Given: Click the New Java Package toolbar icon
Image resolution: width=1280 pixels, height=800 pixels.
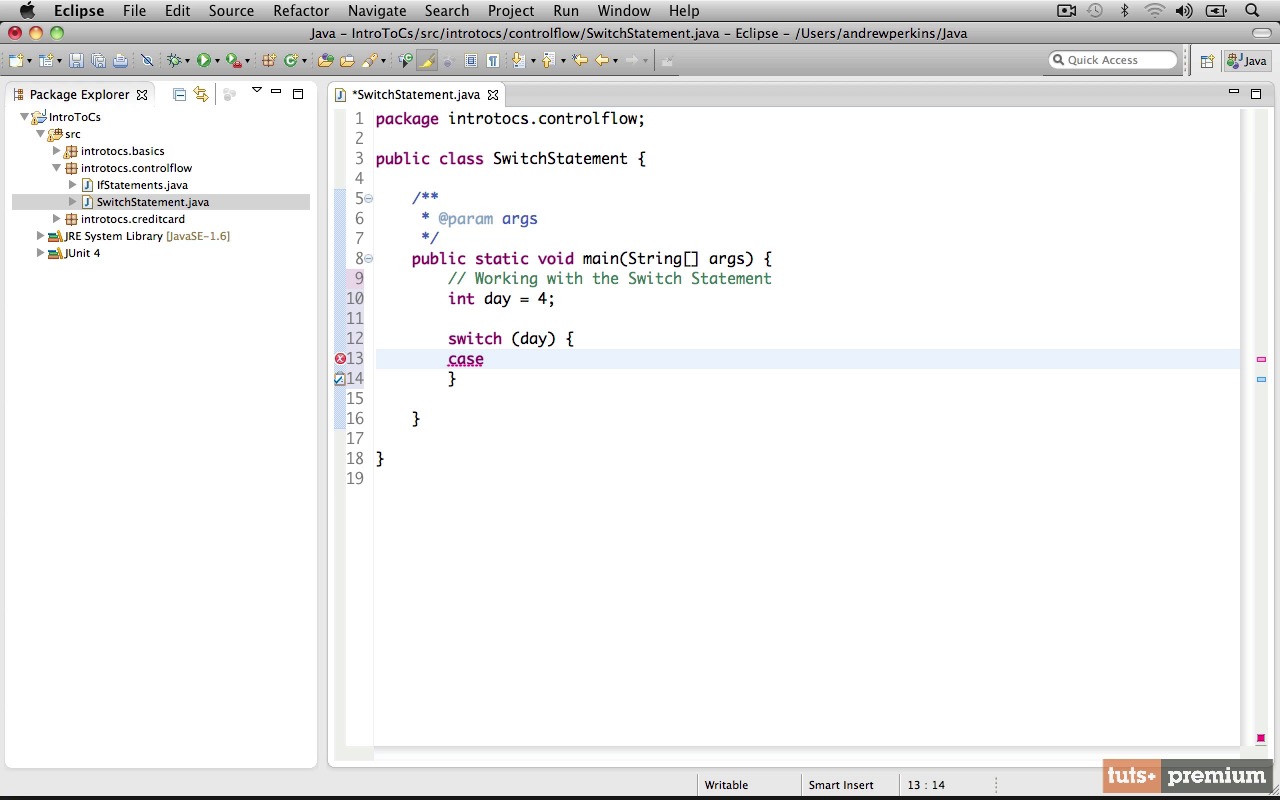Looking at the screenshot, I should (269, 61).
